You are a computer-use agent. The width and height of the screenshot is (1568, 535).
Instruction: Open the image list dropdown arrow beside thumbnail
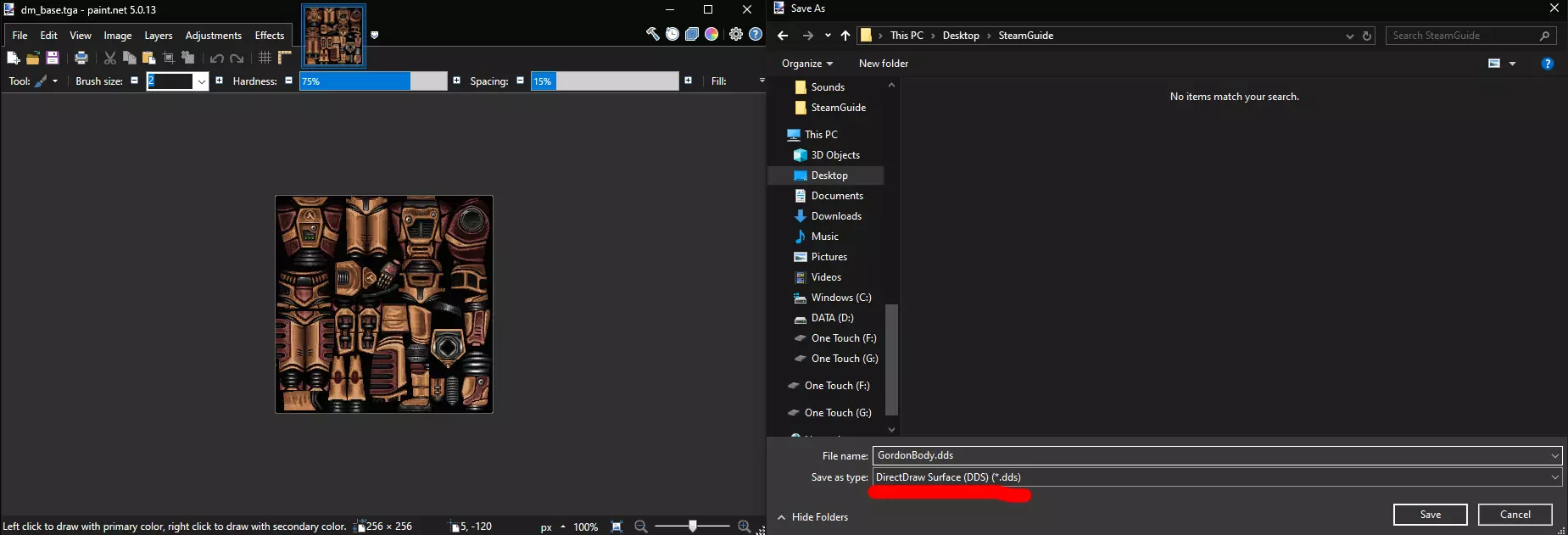375,35
